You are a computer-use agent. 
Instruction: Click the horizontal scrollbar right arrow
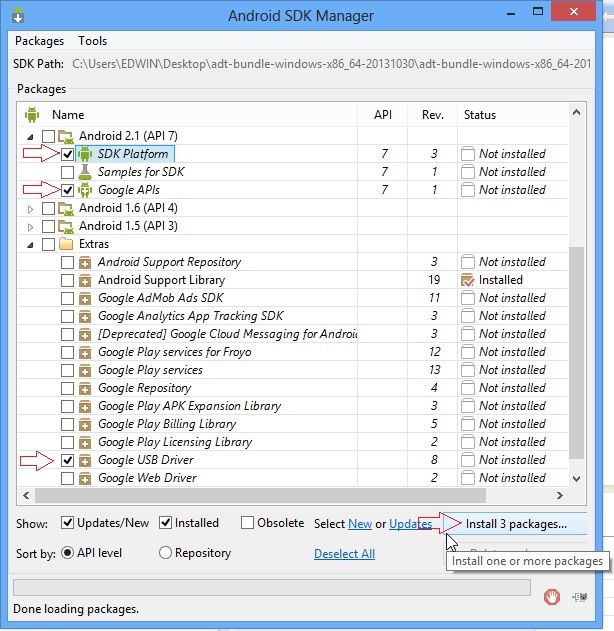[559, 496]
